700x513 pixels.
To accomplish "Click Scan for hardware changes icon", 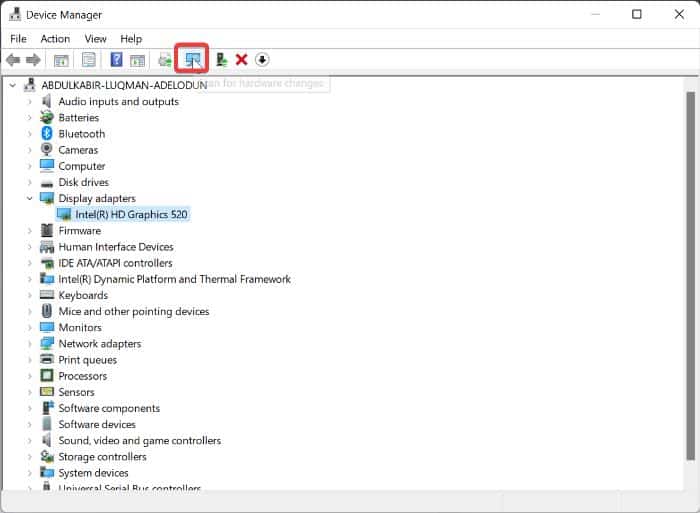I will 192,59.
